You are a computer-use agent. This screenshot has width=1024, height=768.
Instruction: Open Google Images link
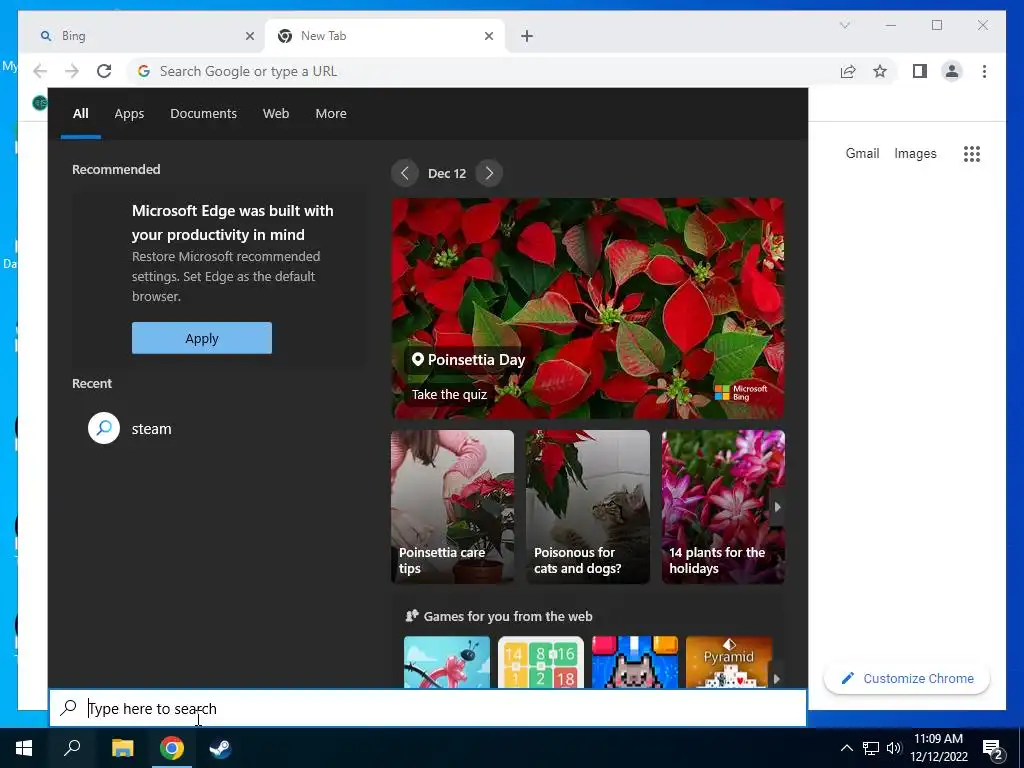pos(915,153)
